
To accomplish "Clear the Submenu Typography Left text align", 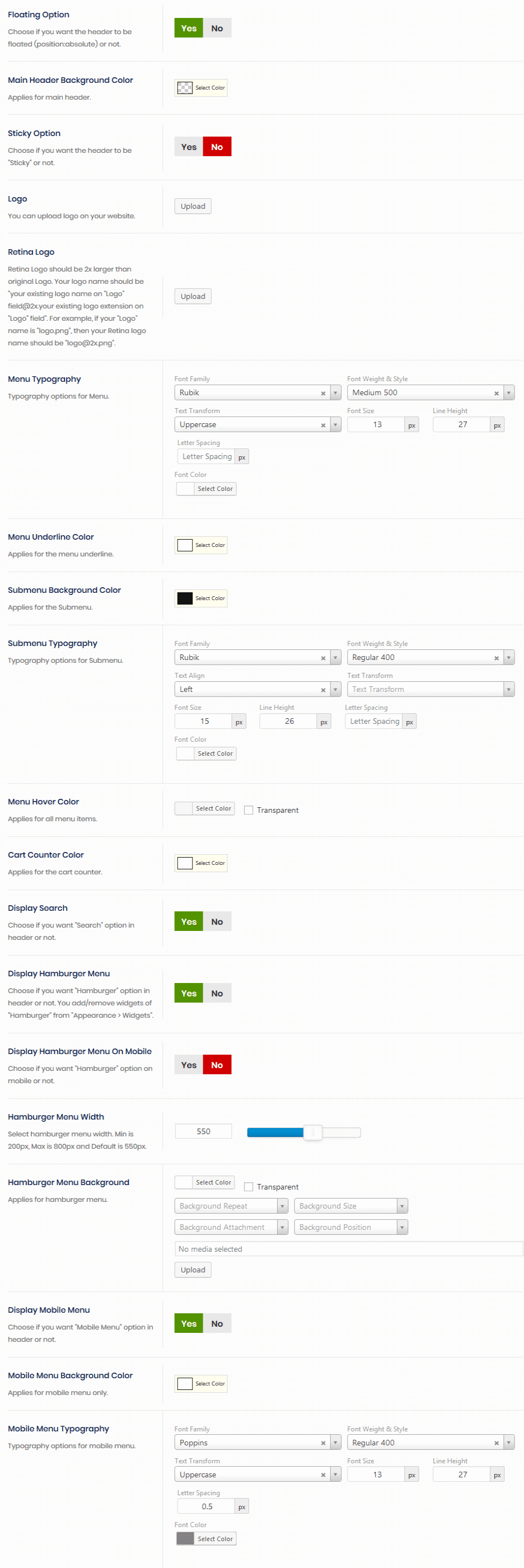I will click(323, 690).
